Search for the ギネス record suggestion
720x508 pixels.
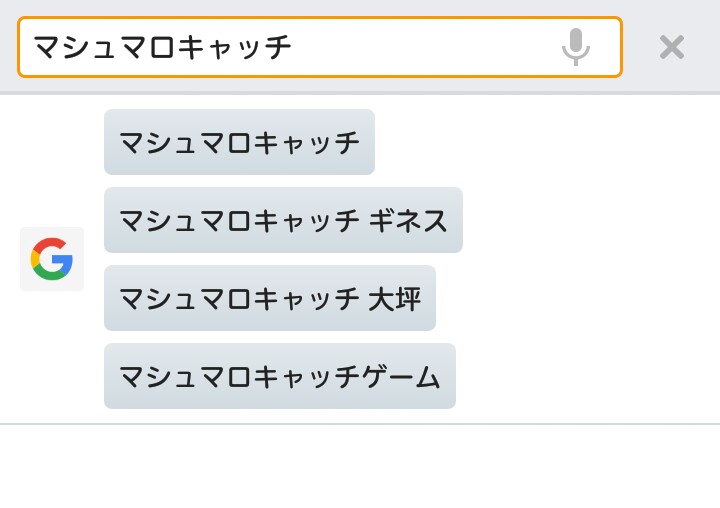click(x=283, y=220)
